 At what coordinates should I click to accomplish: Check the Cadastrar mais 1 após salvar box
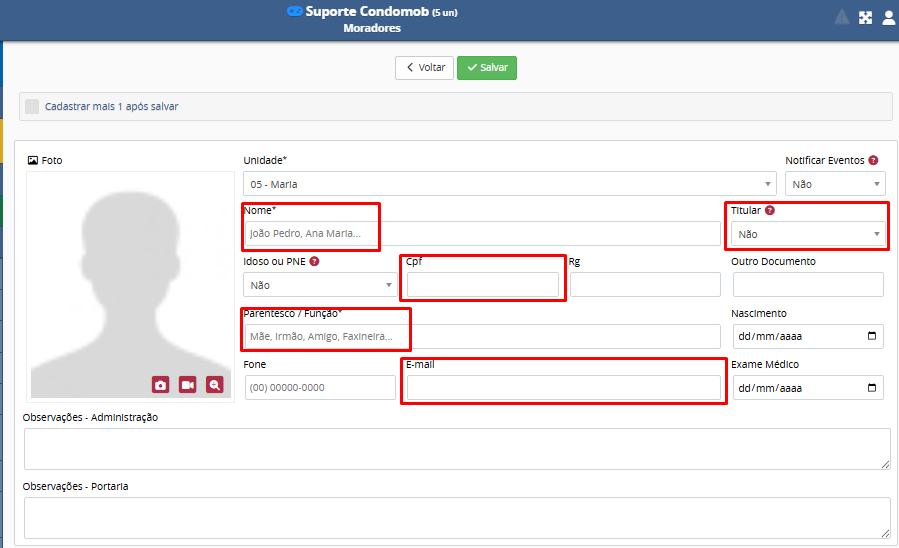32,106
